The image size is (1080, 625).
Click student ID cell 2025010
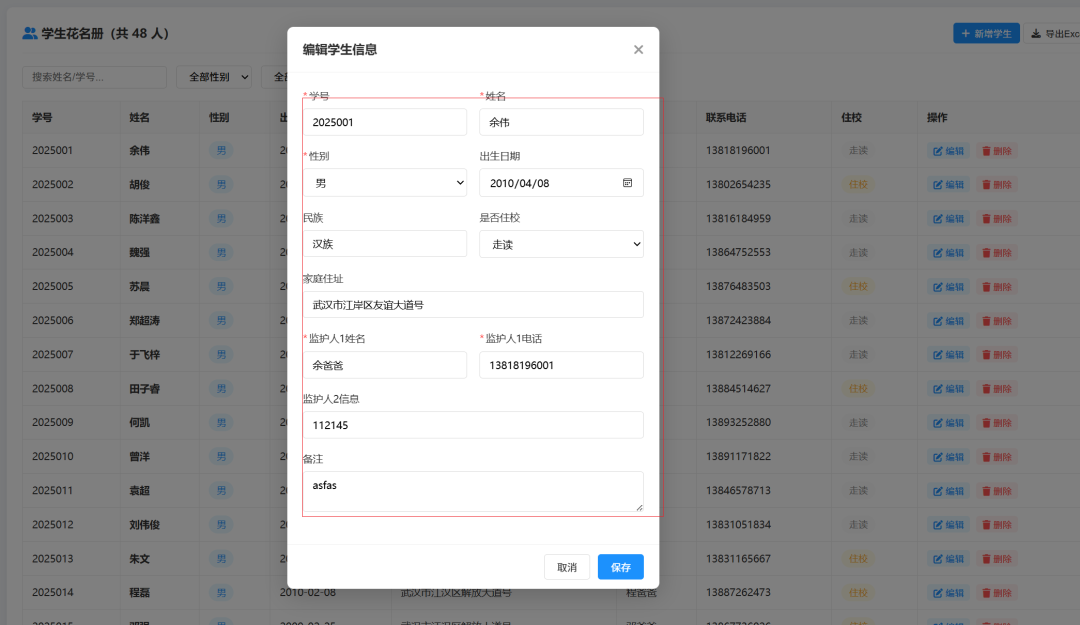coord(52,456)
